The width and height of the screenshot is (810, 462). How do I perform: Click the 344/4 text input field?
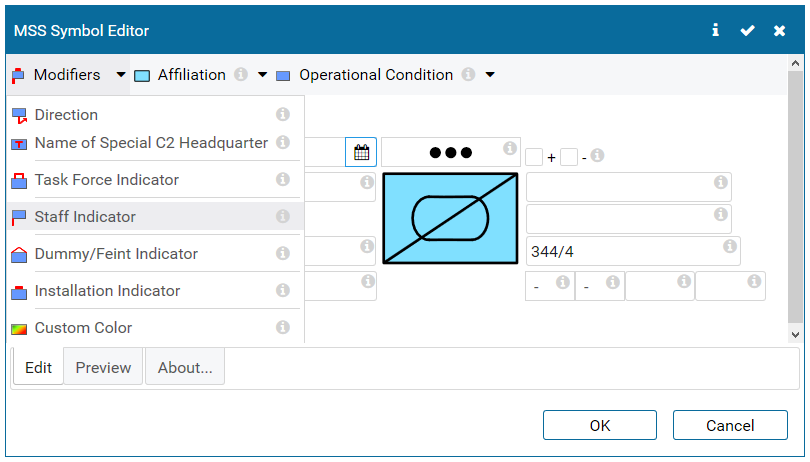pyautogui.click(x=620, y=252)
